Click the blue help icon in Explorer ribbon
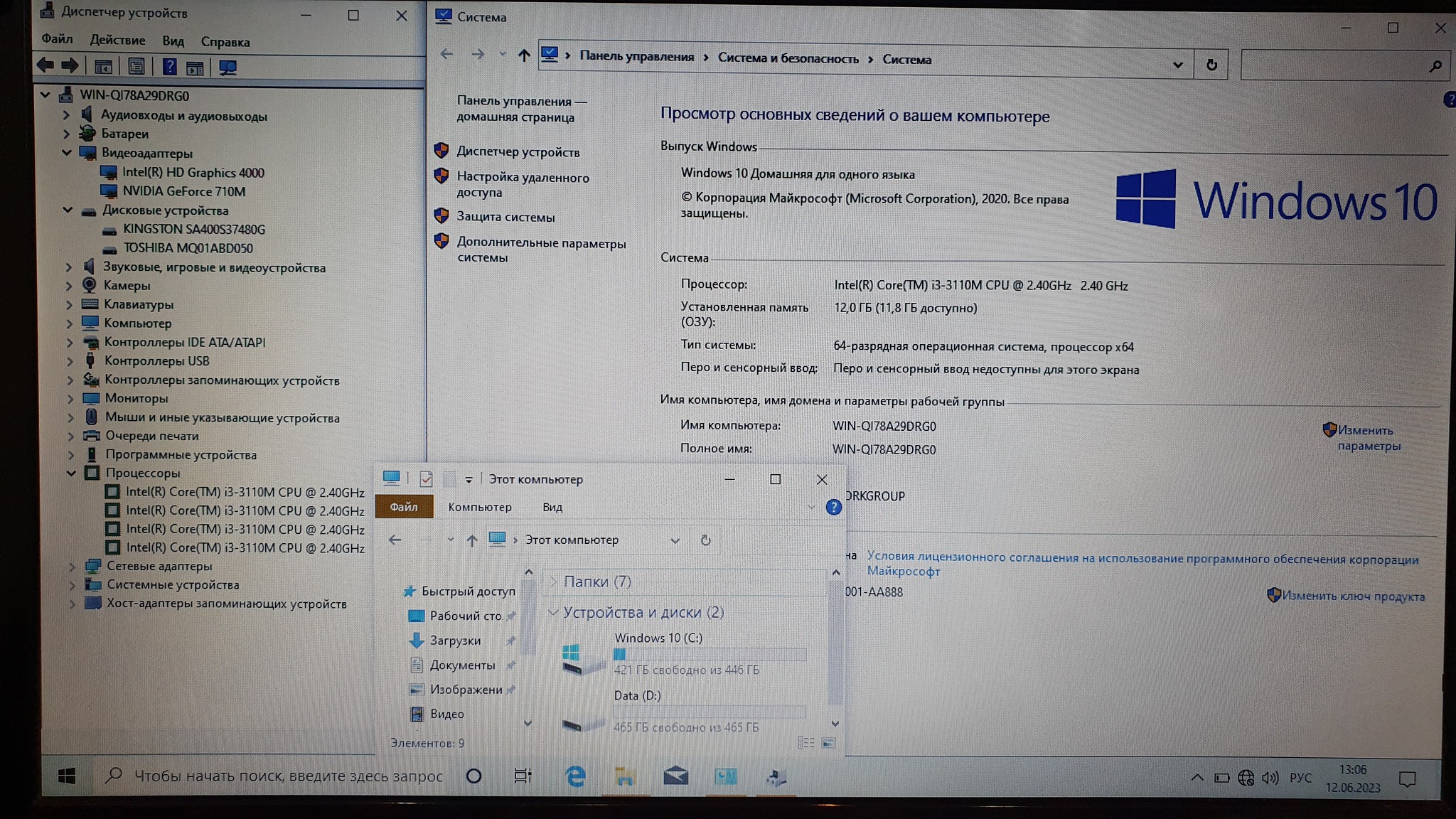This screenshot has width=1456, height=819. coord(833,507)
